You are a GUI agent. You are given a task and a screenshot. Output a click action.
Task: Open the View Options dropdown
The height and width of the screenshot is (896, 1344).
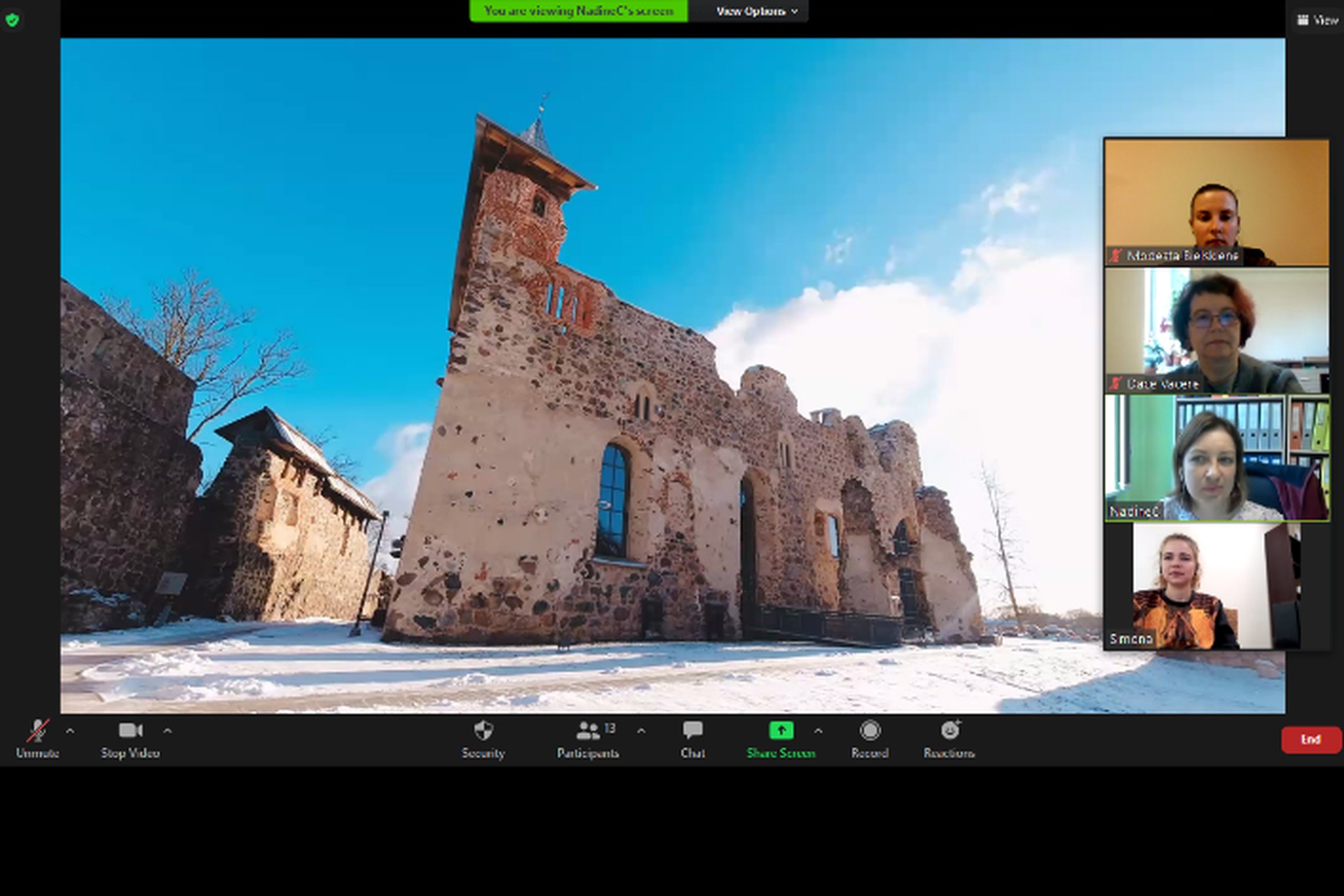757,11
